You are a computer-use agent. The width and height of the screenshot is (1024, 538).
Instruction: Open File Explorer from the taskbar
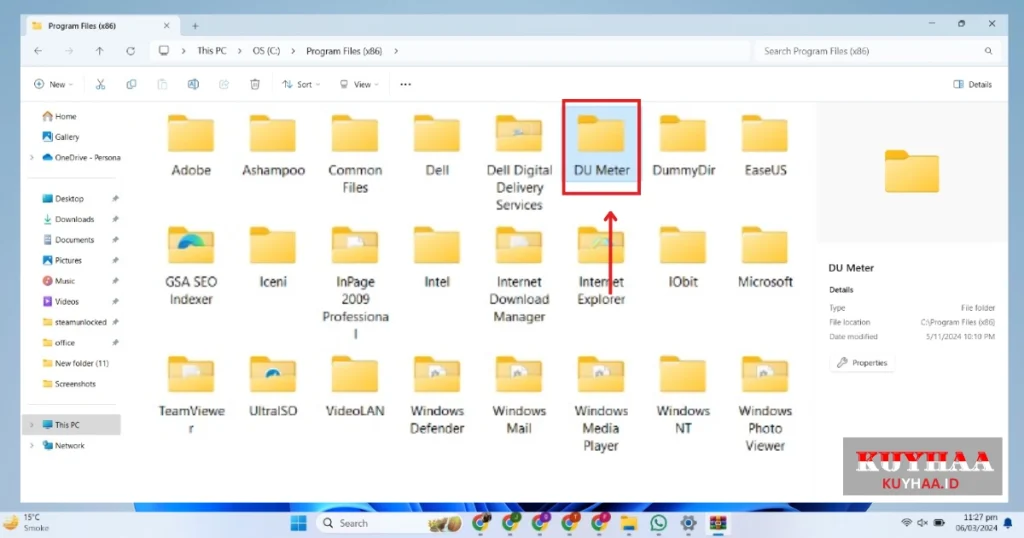point(628,523)
